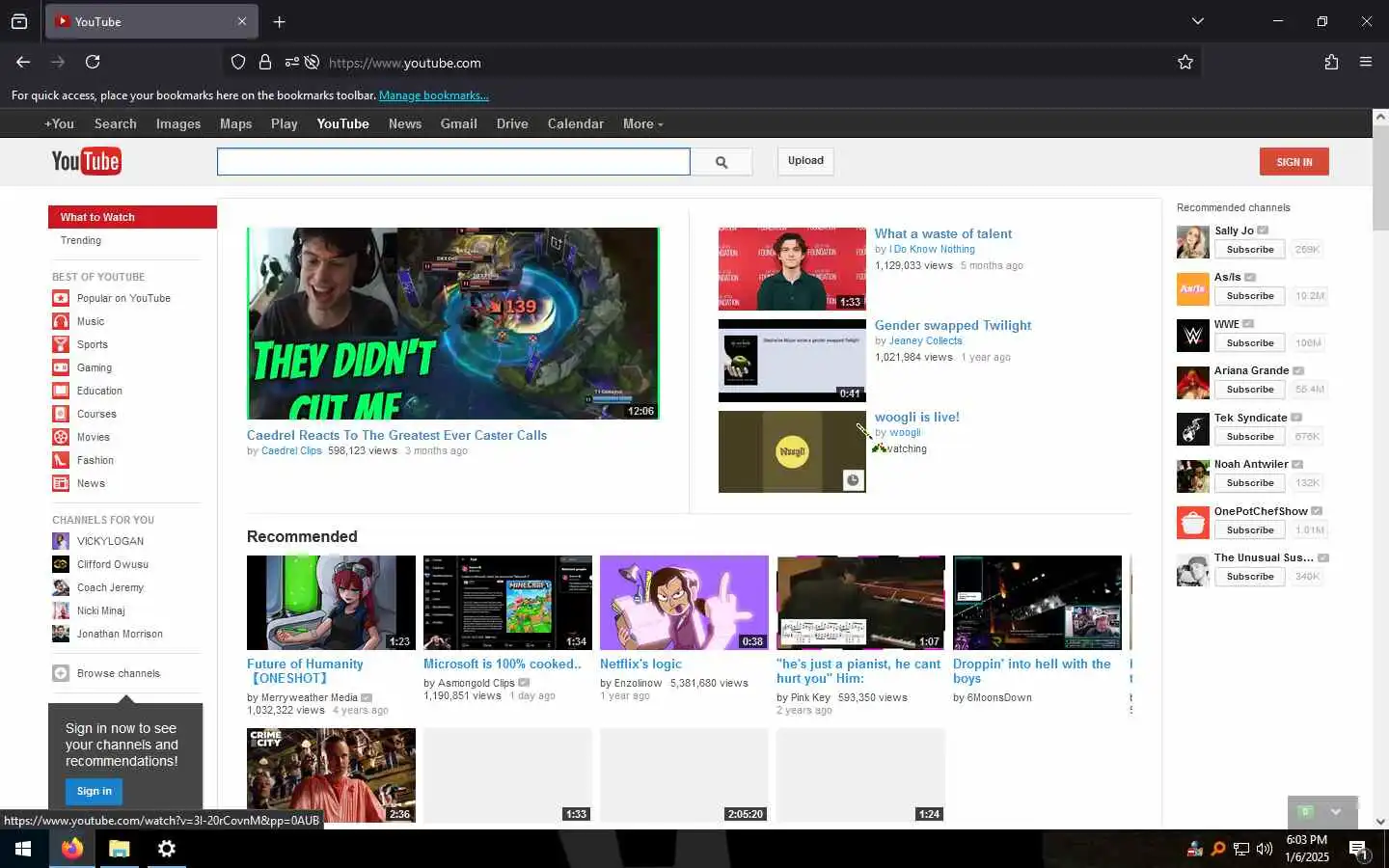Subscribe to Noah Antwiler
The image size is (1389, 868).
coord(1250,483)
